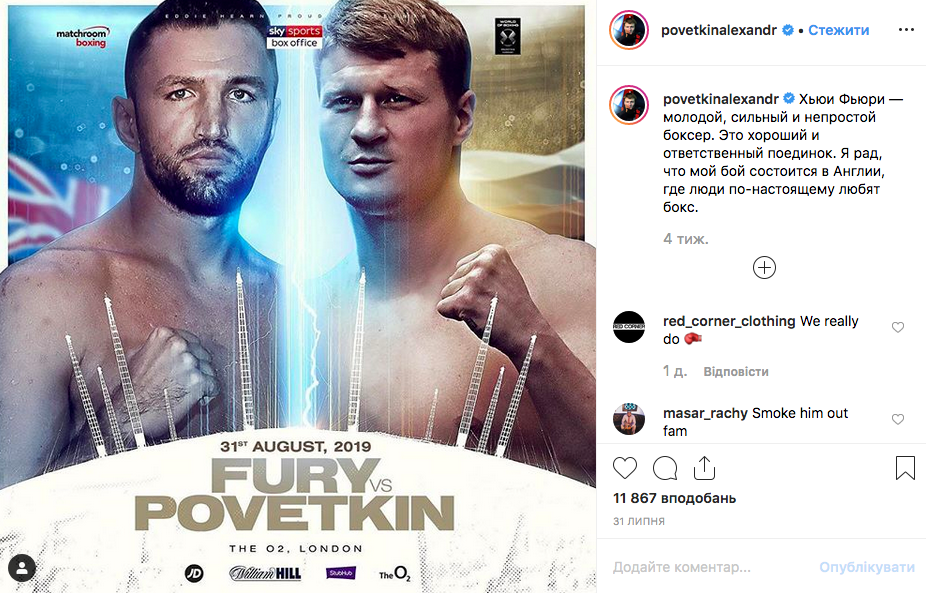Viewport: 926px width, 593px height.
Task: Like red_corner_clothing's comment
Action: (x=898, y=327)
